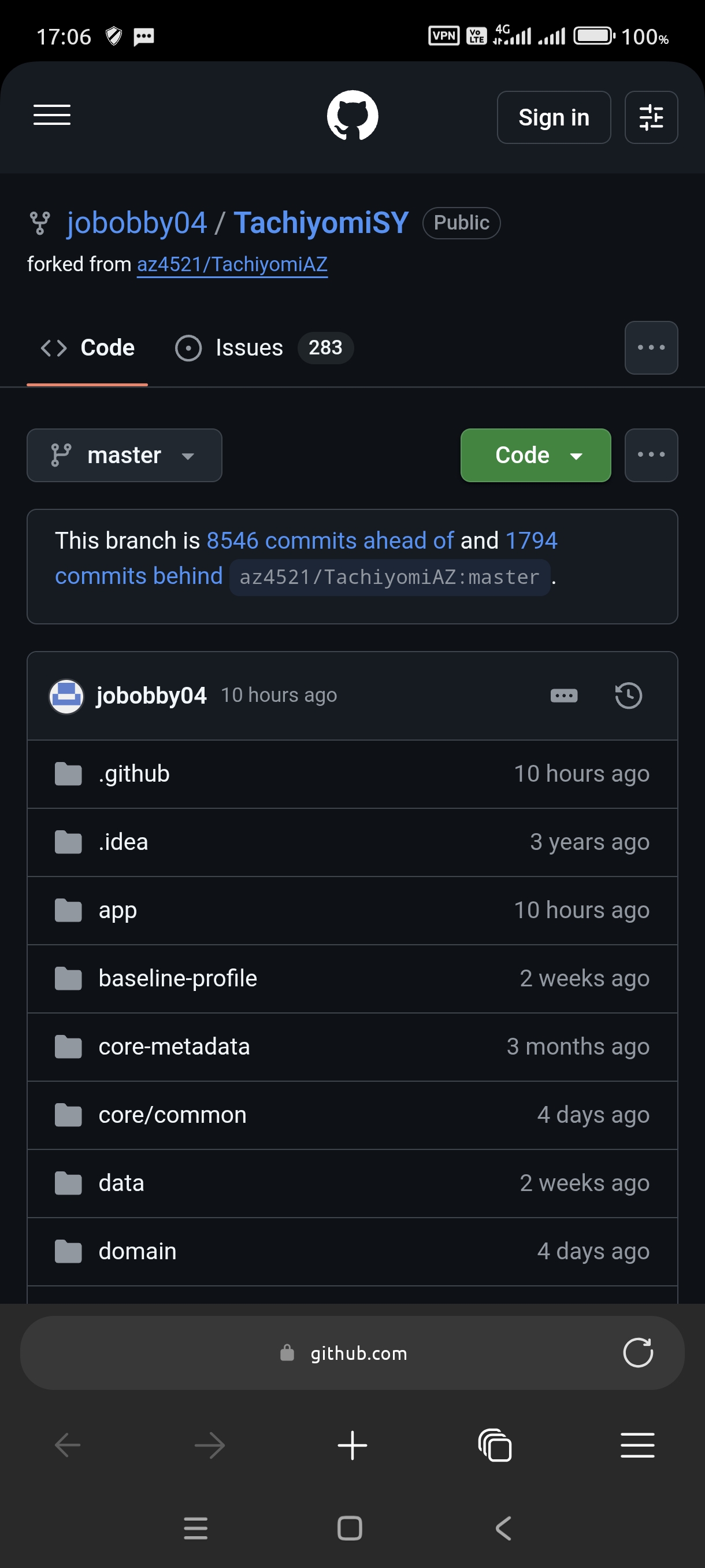
Task: Select the Code tab
Action: point(87,347)
